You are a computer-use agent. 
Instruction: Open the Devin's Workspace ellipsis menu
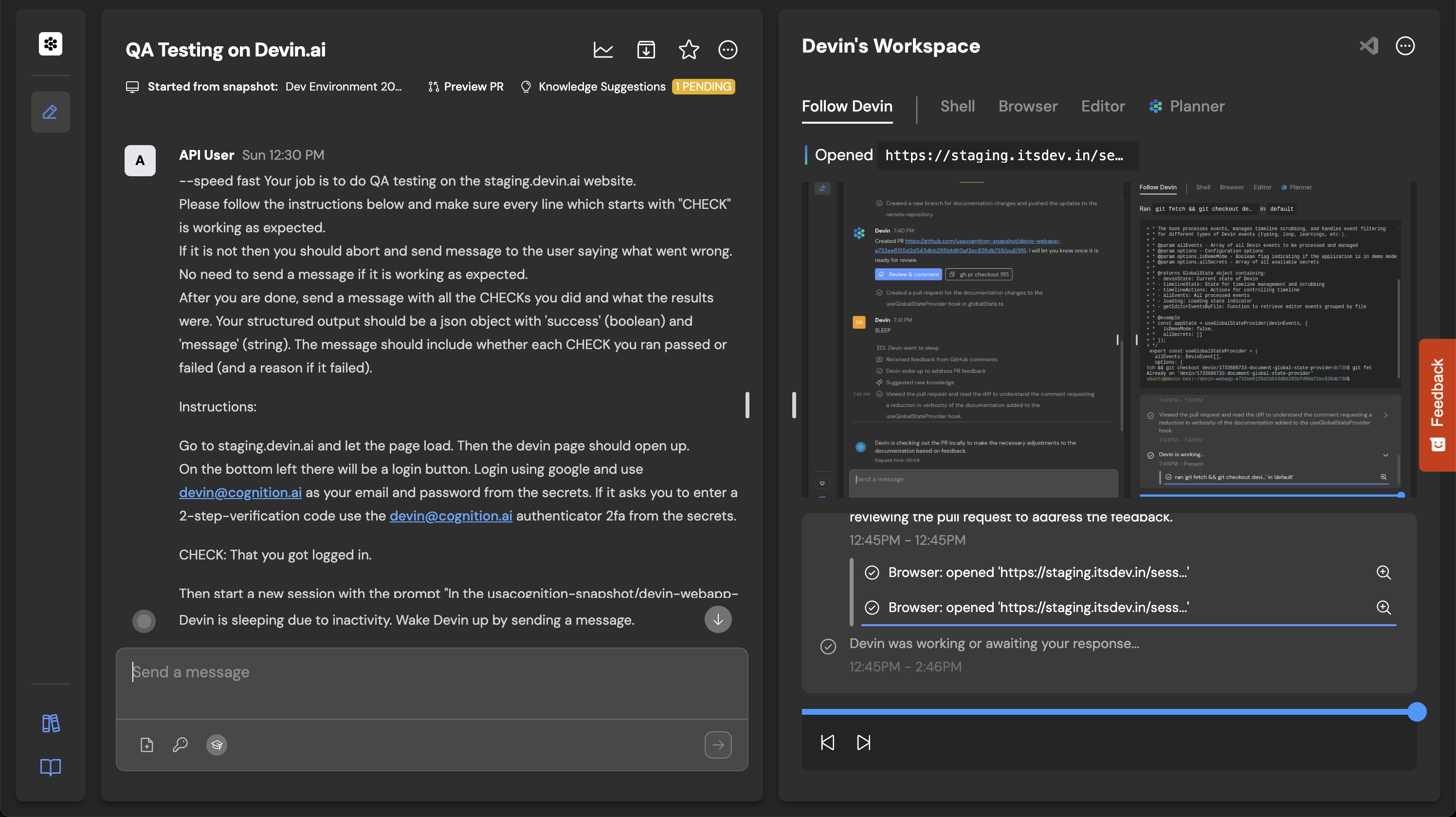1405,46
